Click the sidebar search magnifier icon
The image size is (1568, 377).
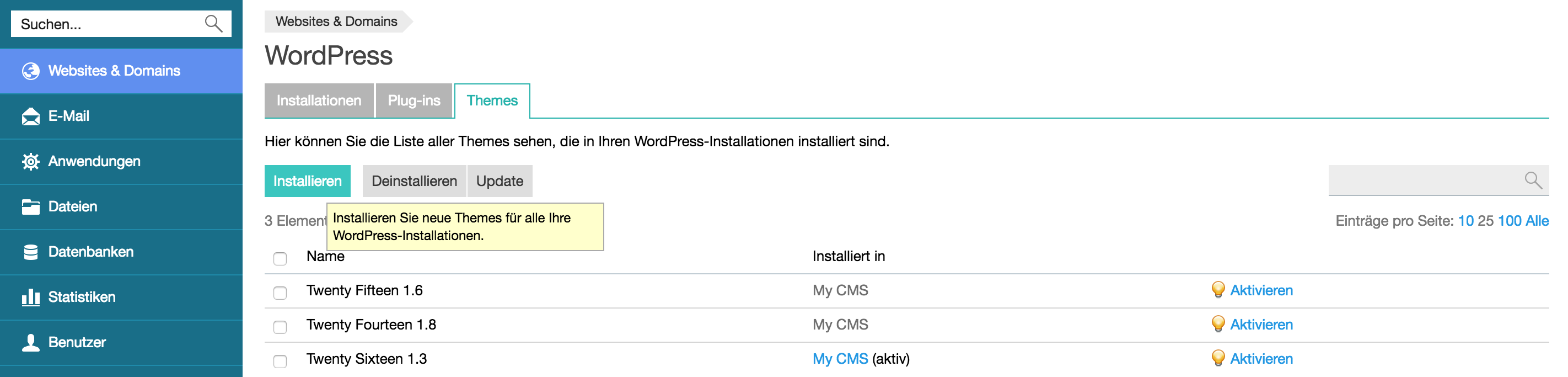[213, 24]
